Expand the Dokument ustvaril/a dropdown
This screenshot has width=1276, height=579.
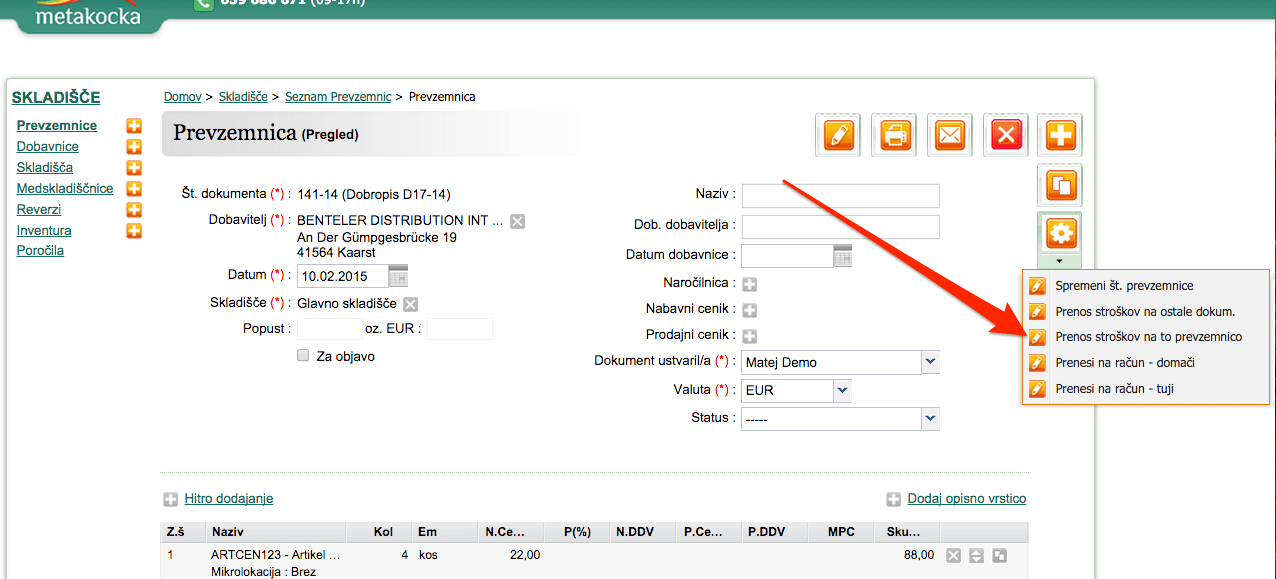point(930,362)
